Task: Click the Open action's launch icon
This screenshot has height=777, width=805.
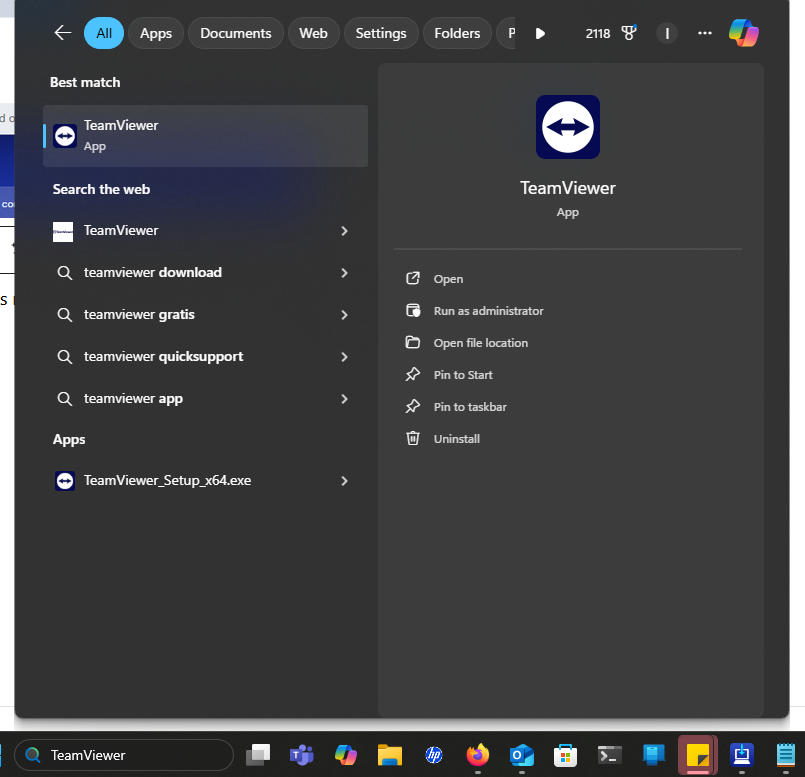Action: (x=413, y=278)
